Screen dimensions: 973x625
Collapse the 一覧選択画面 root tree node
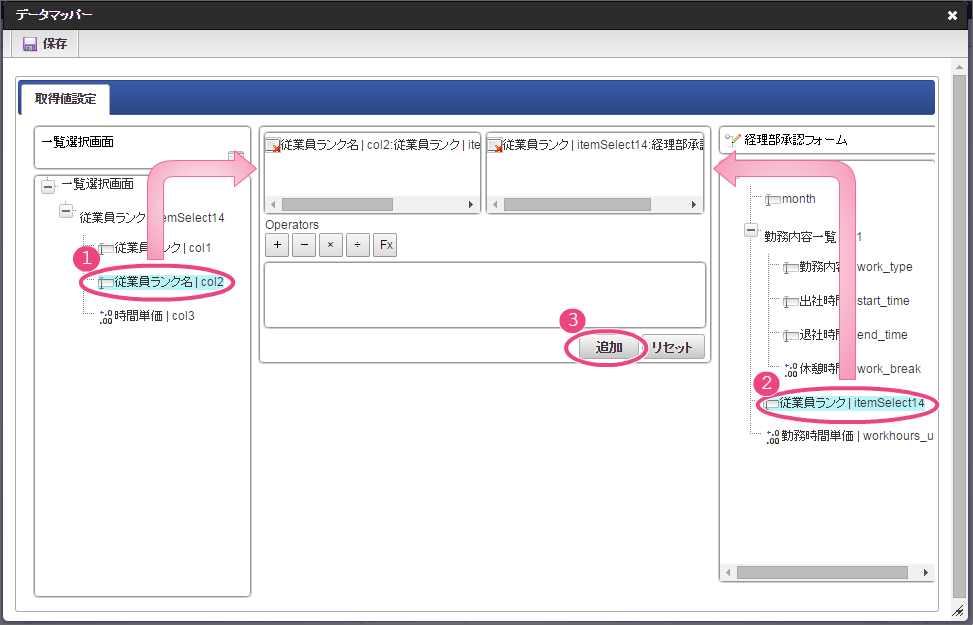pos(48,185)
